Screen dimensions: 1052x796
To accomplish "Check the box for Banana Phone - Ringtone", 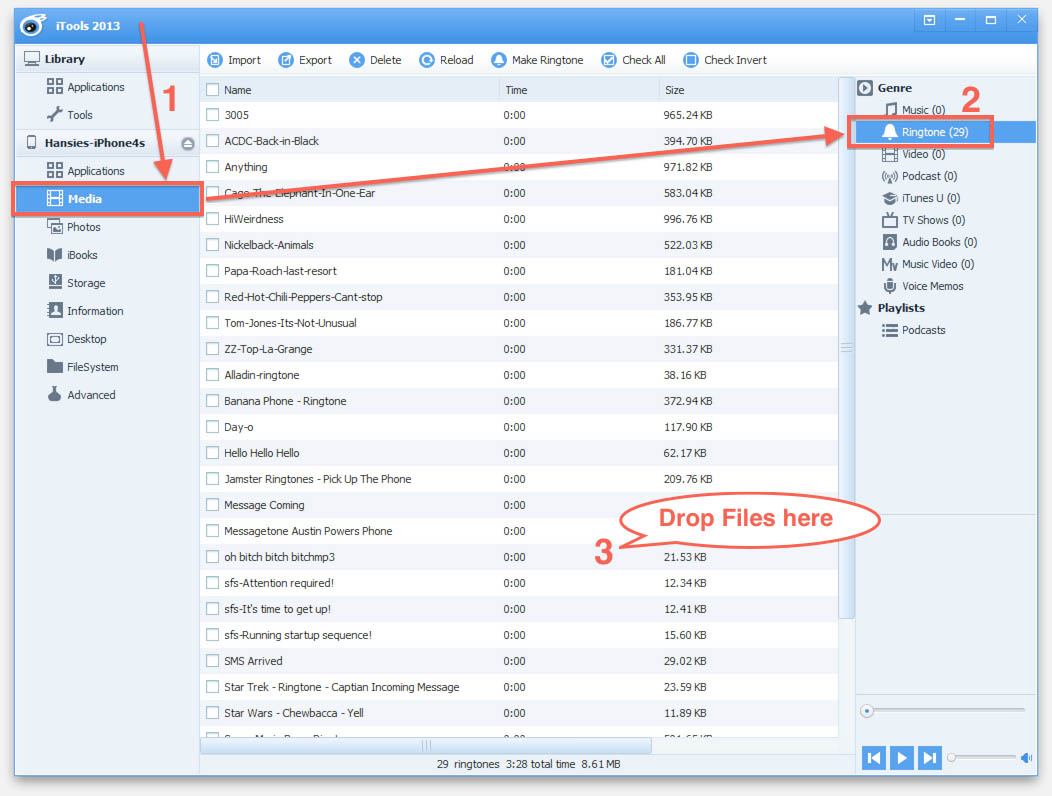I will (213, 401).
